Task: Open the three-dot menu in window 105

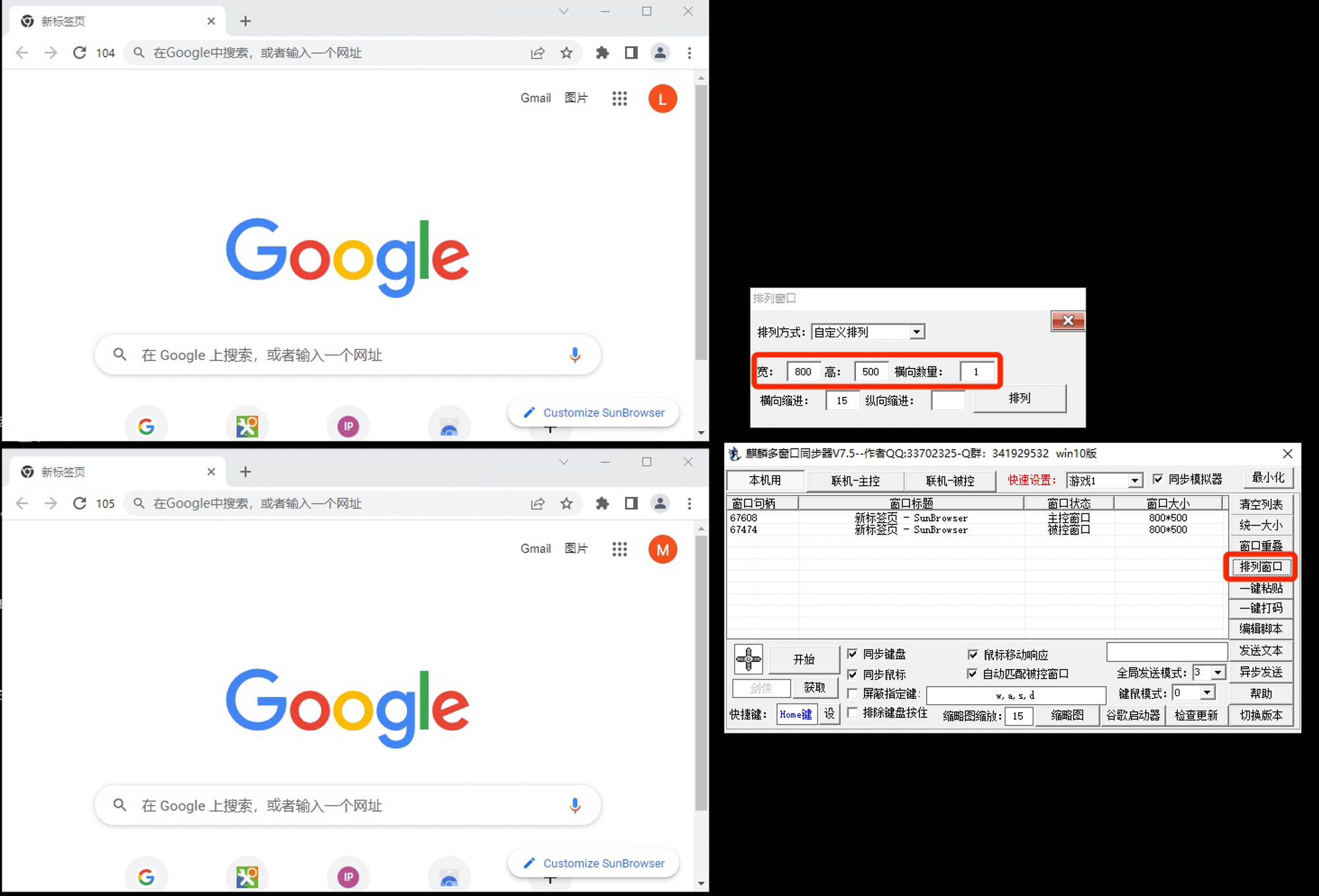Action: 689,504
